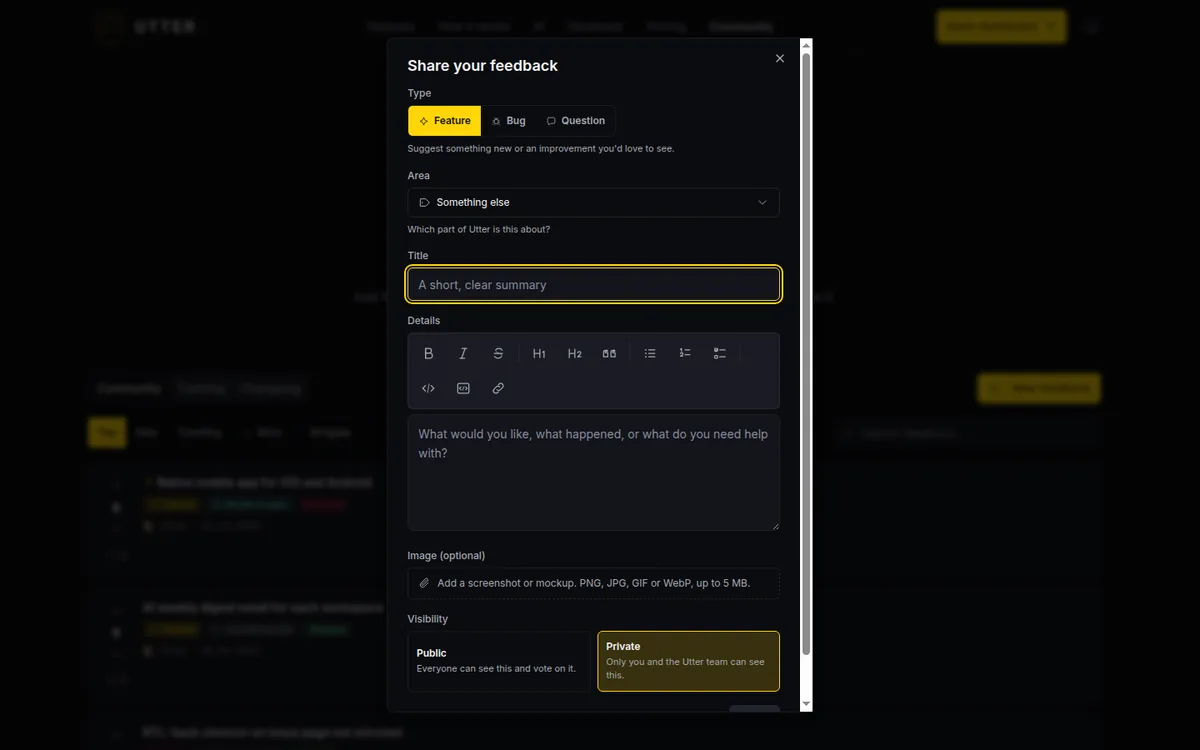The height and width of the screenshot is (750, 1200).
Task: Expand the Area dropdown chevron
Action: (x=762, y=202)
